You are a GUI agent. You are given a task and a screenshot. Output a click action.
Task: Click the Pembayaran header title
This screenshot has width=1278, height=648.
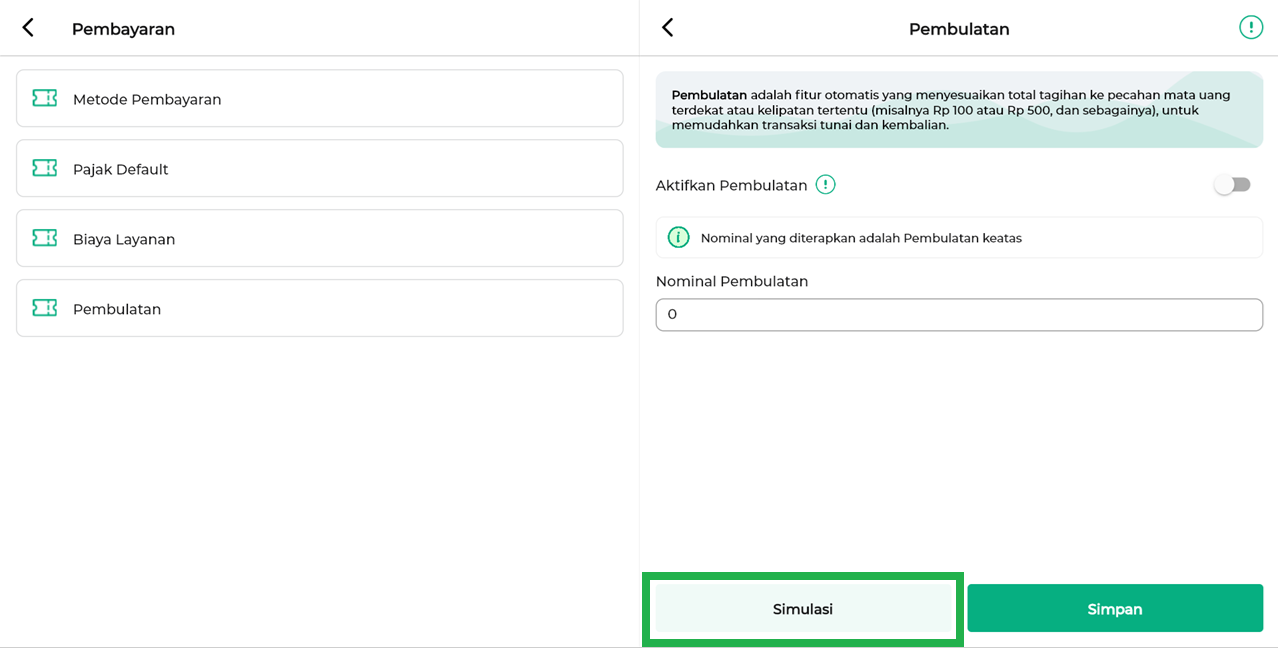123,29
